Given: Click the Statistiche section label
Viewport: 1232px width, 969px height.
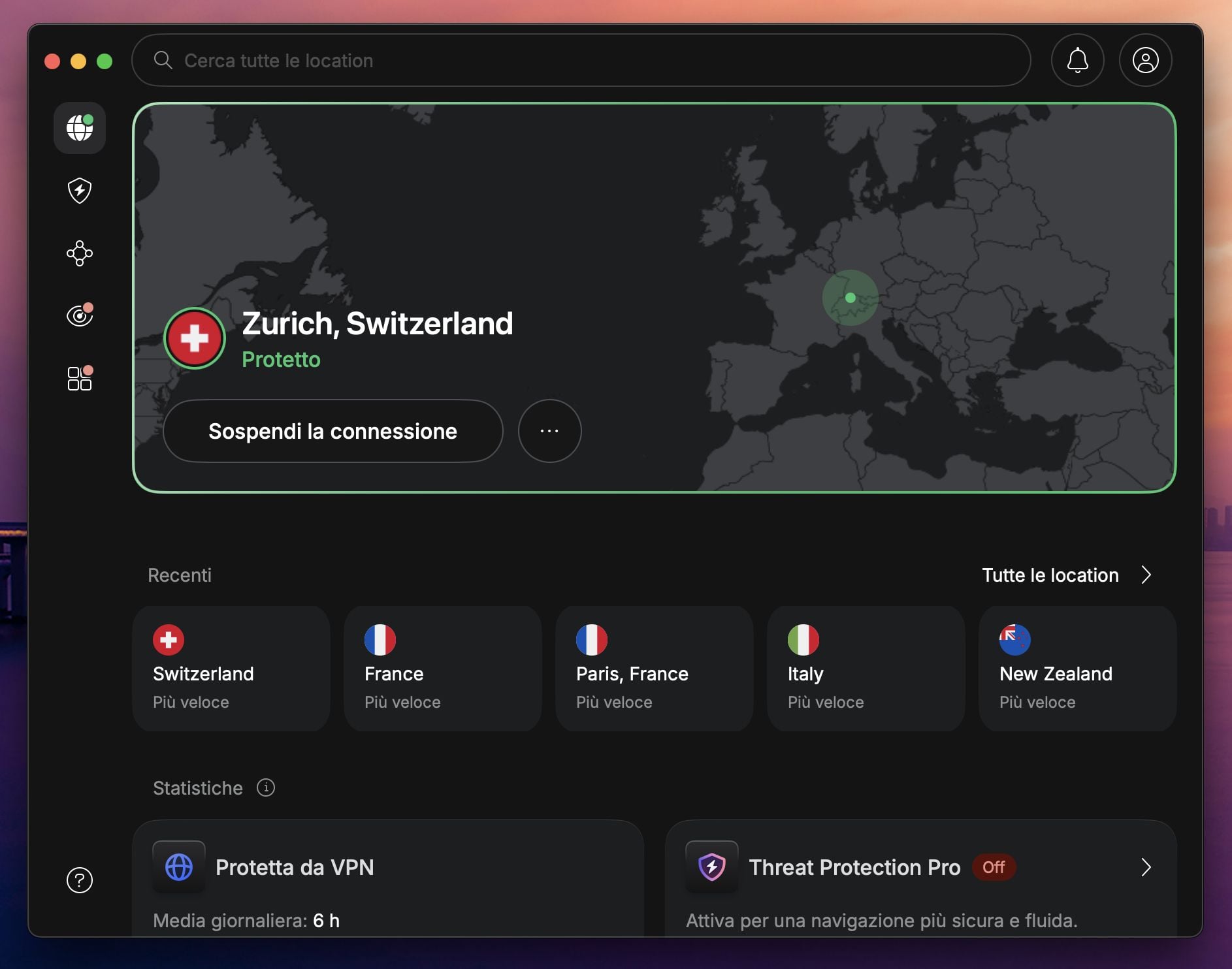Looking at the screenshot, I should 198,788.
